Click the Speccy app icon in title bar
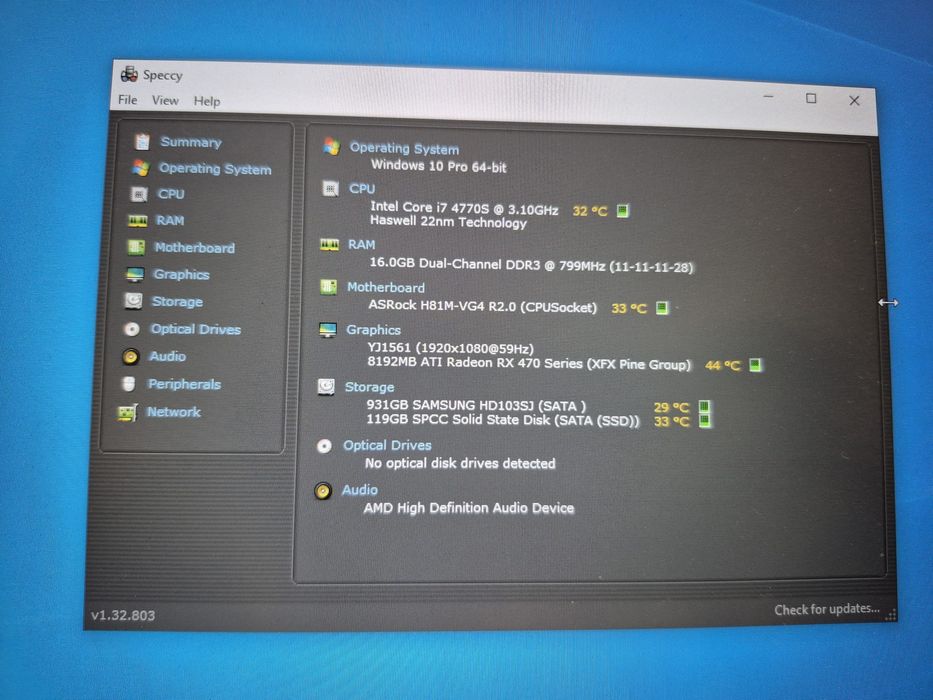Screen dimensions: 933x700 point(129,74)
